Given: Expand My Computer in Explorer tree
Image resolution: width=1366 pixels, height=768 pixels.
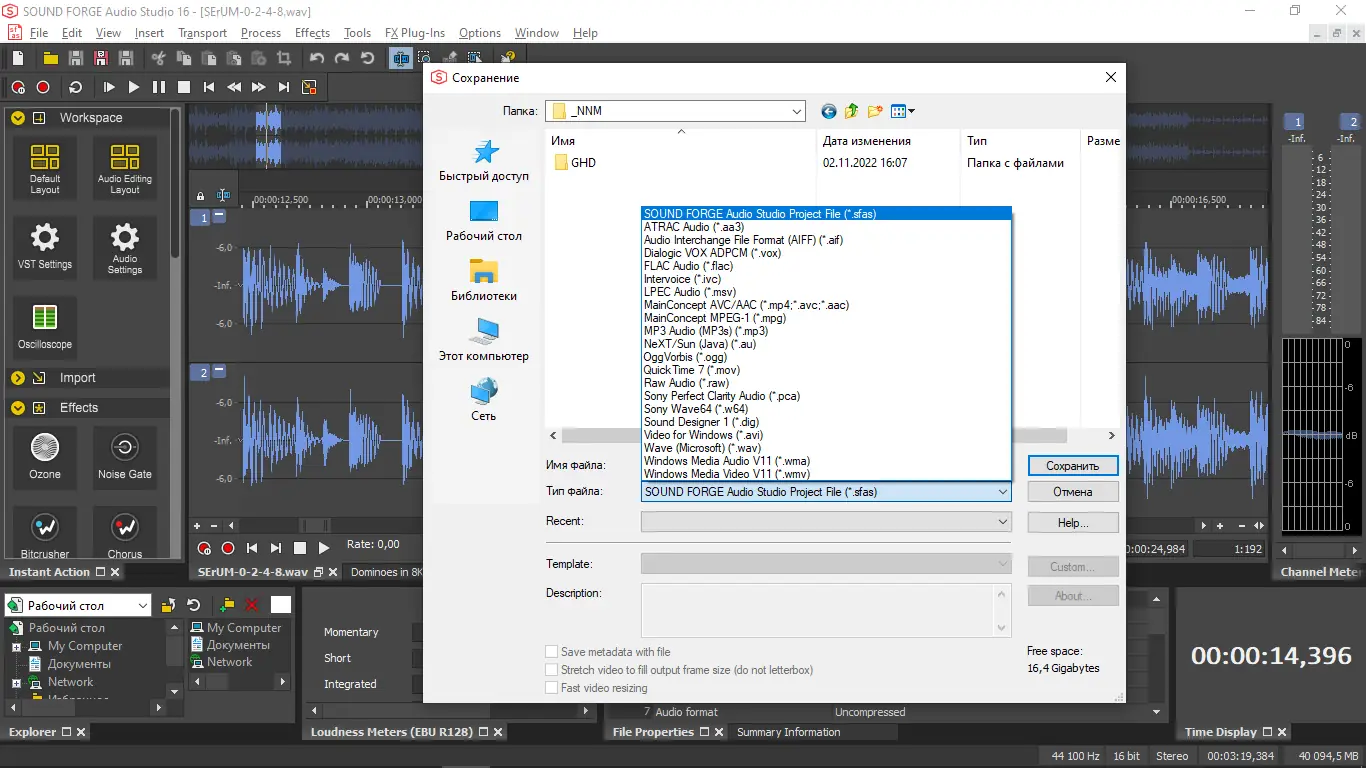Looking at the screenshot, I should tap(17, 647).
